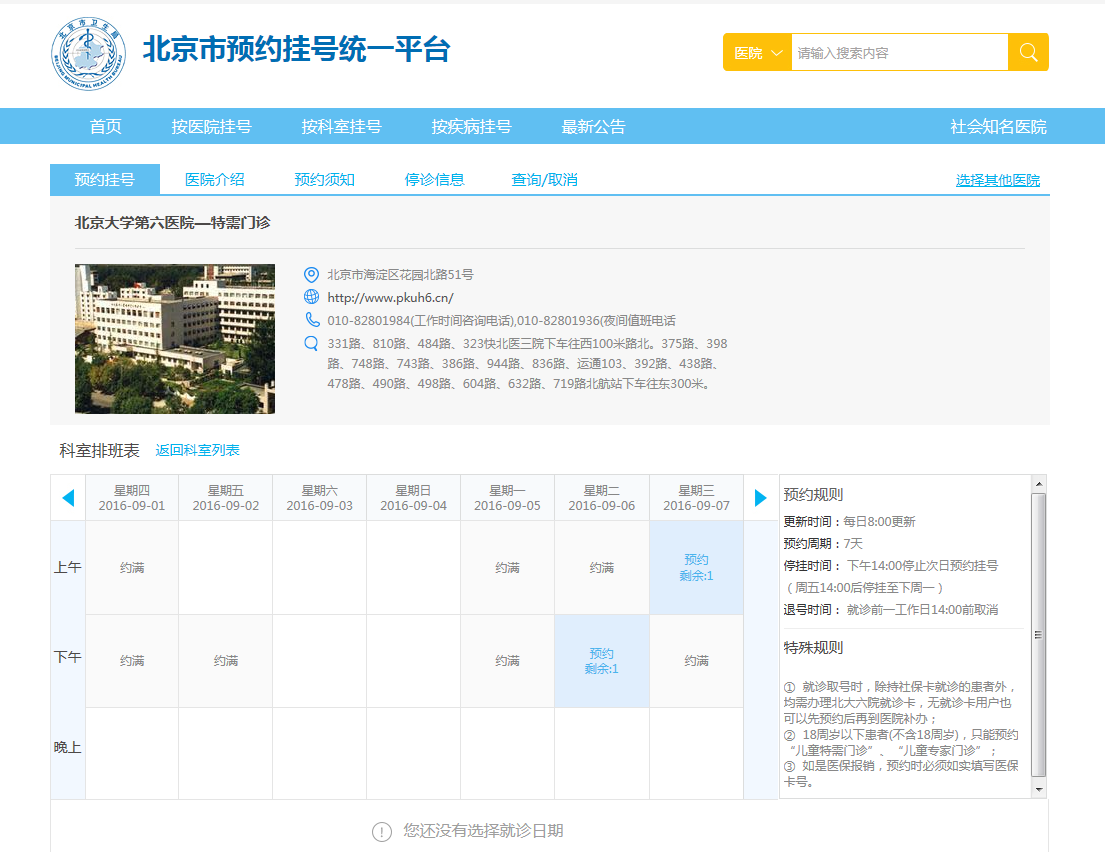The image size is (1105, 852).
Task: Click the hospital building photo
Action: point(175,339)
